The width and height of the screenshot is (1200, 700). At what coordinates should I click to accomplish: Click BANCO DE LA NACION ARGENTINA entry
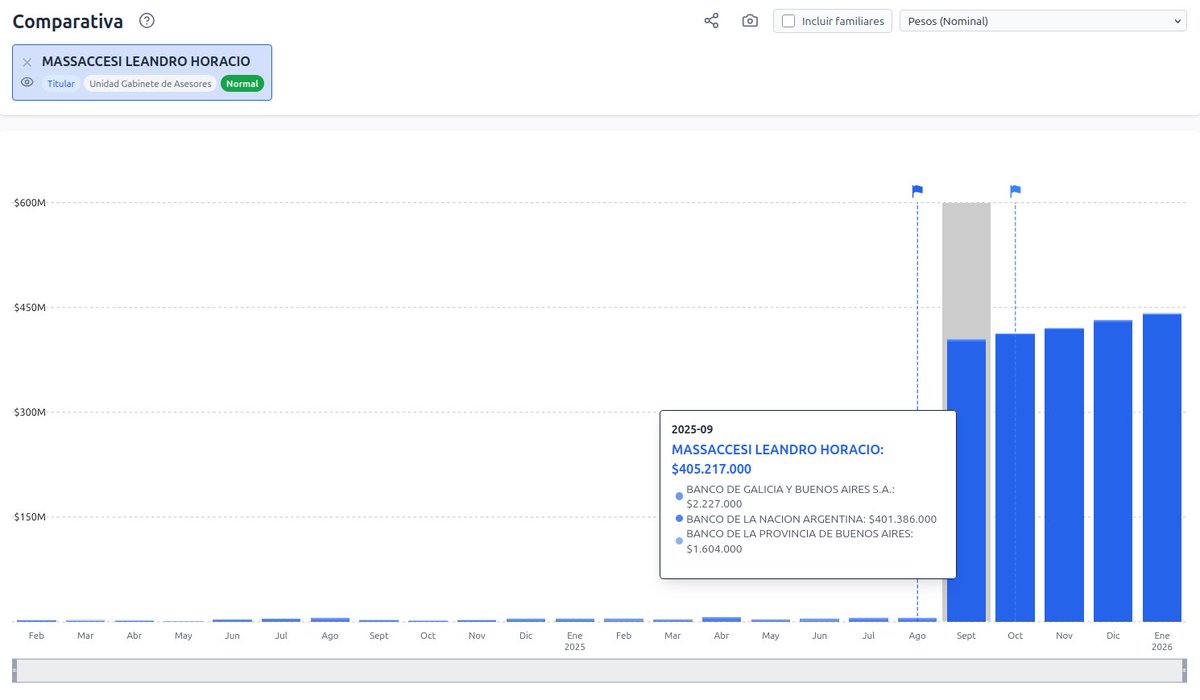(x=811, y=519)
